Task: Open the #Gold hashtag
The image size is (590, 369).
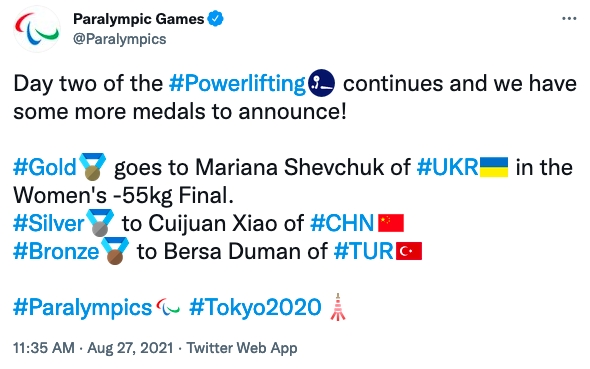Action: (45, 167)
